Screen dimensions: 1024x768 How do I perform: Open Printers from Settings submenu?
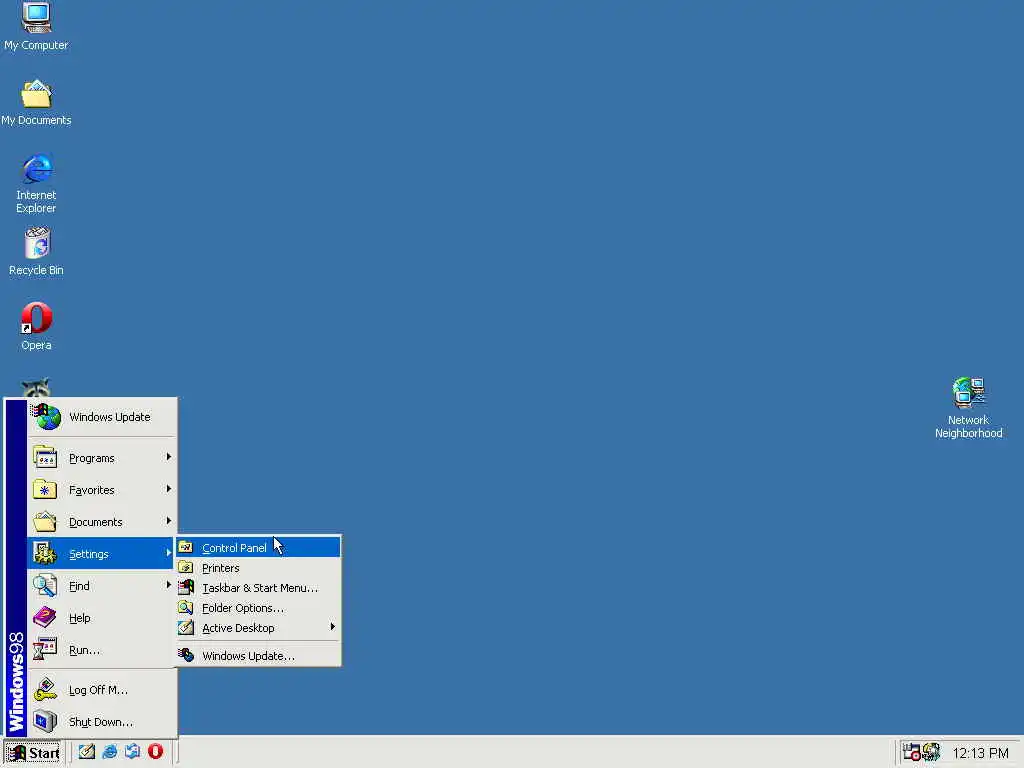[258, 568]
